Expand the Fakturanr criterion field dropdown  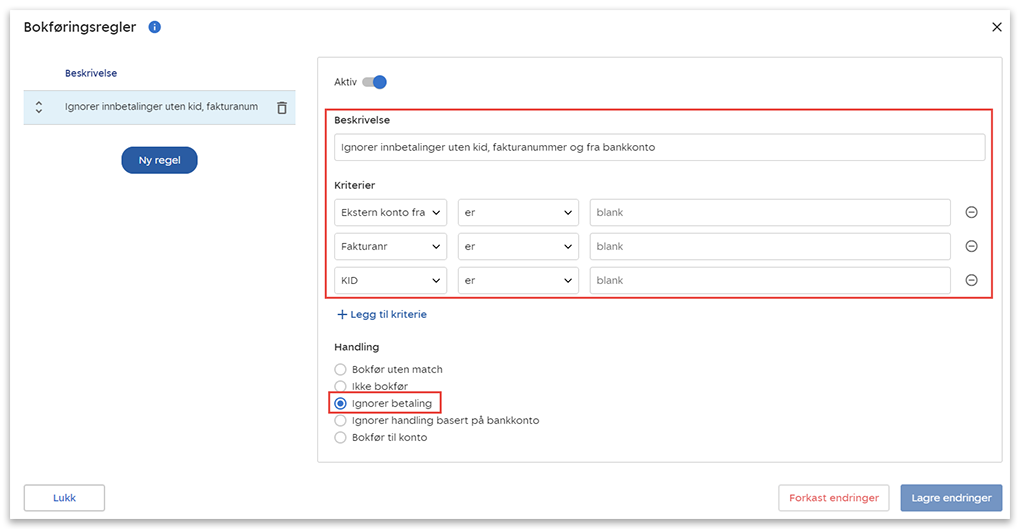tap(391, 247)
